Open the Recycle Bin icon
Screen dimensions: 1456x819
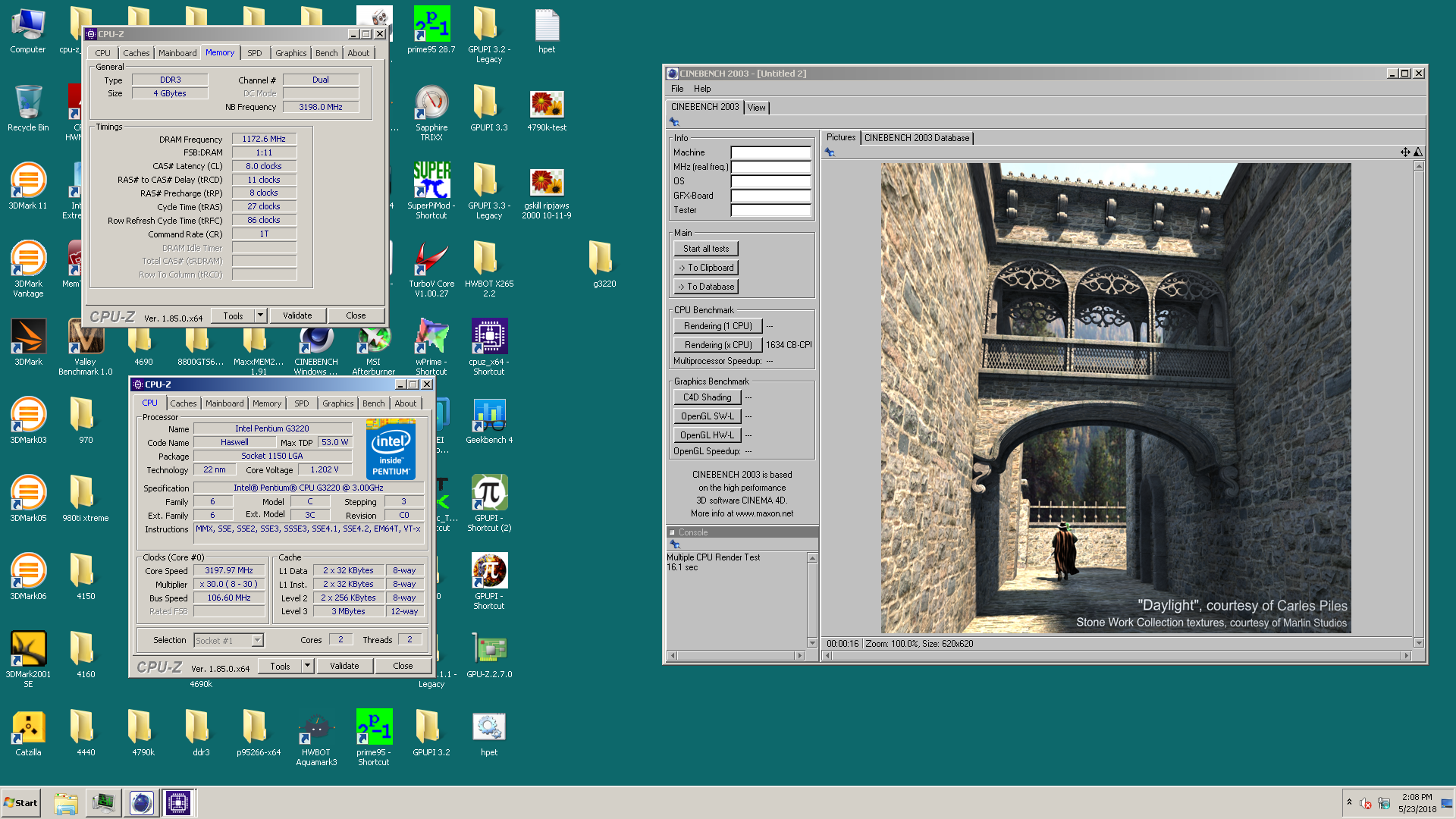[x=28, y=108]
